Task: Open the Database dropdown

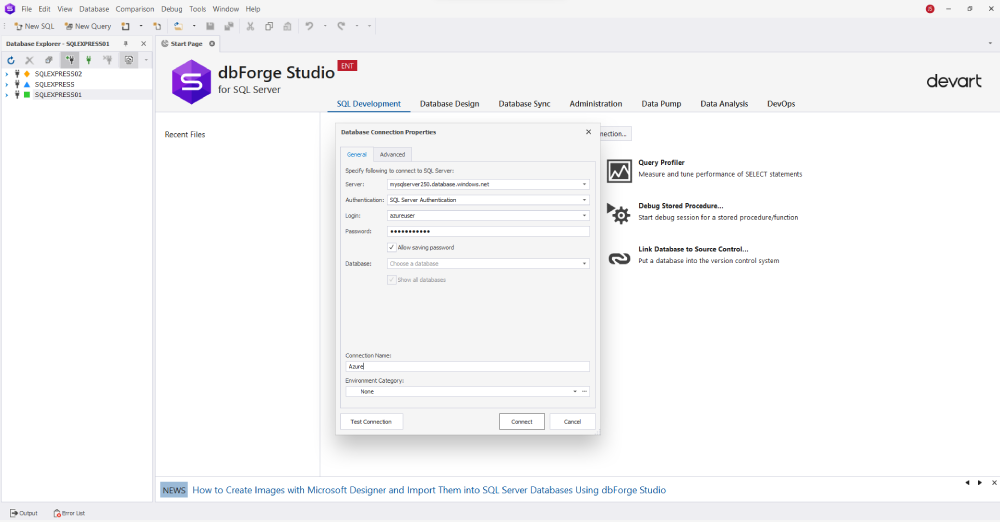Action: click(584, 264)
